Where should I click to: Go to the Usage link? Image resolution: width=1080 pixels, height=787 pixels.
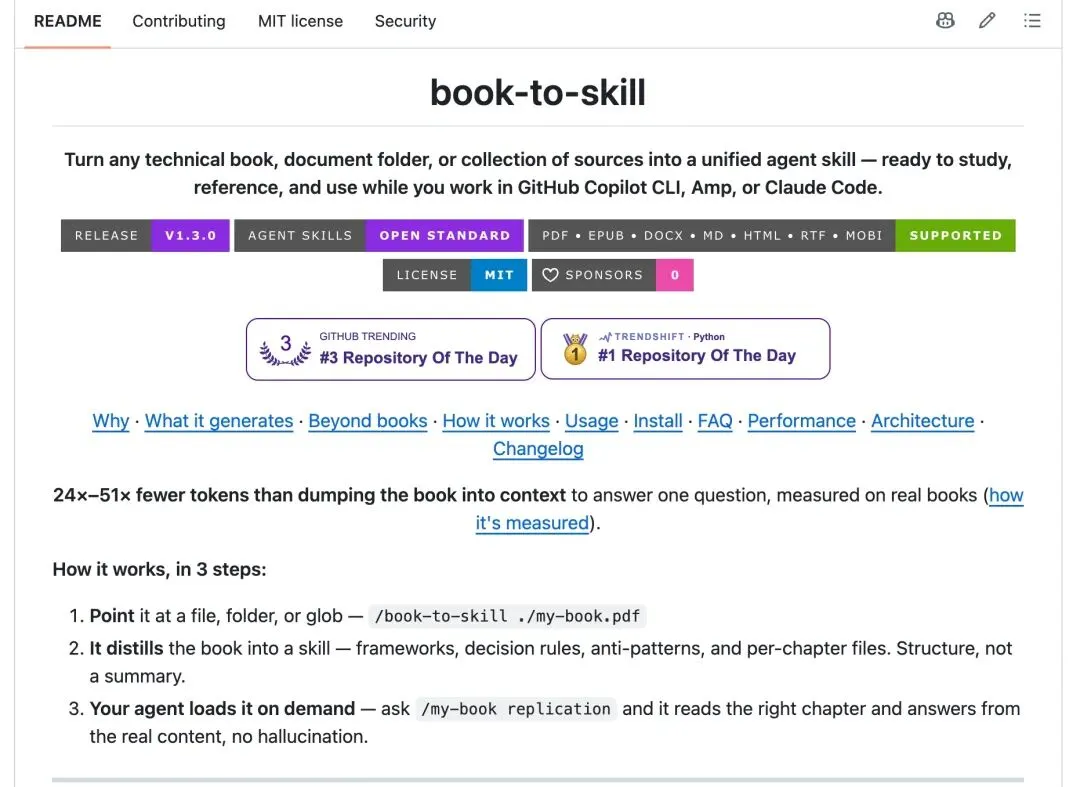tap(592, 421)
